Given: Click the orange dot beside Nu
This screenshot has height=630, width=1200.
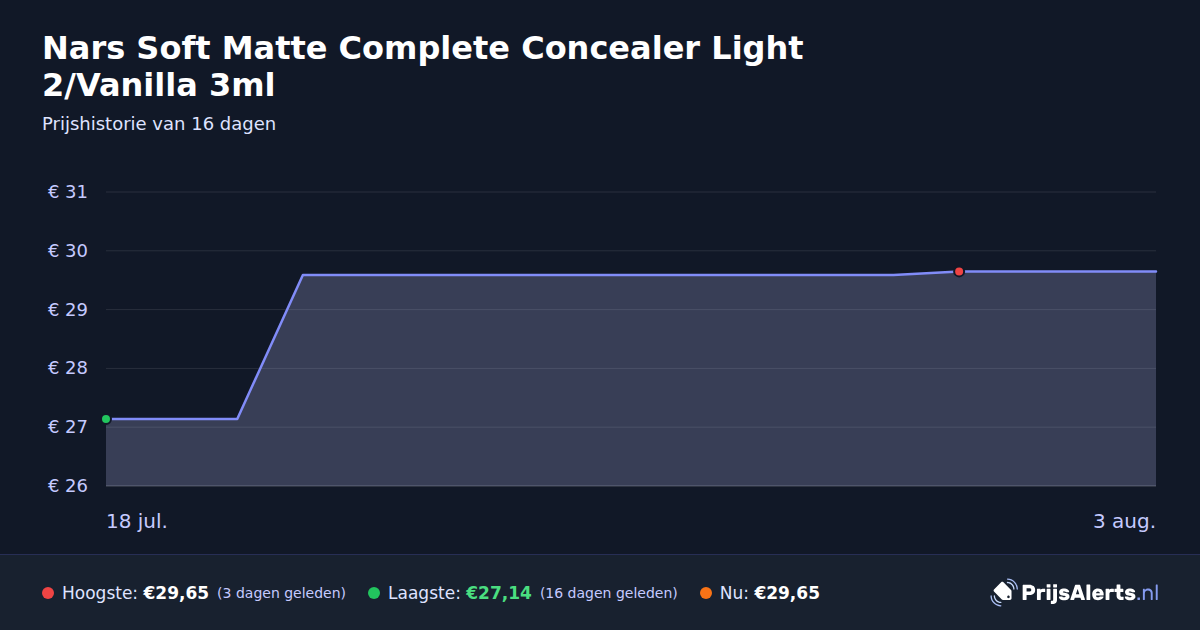Looking at the screenshot, I should tap(706, 593).
